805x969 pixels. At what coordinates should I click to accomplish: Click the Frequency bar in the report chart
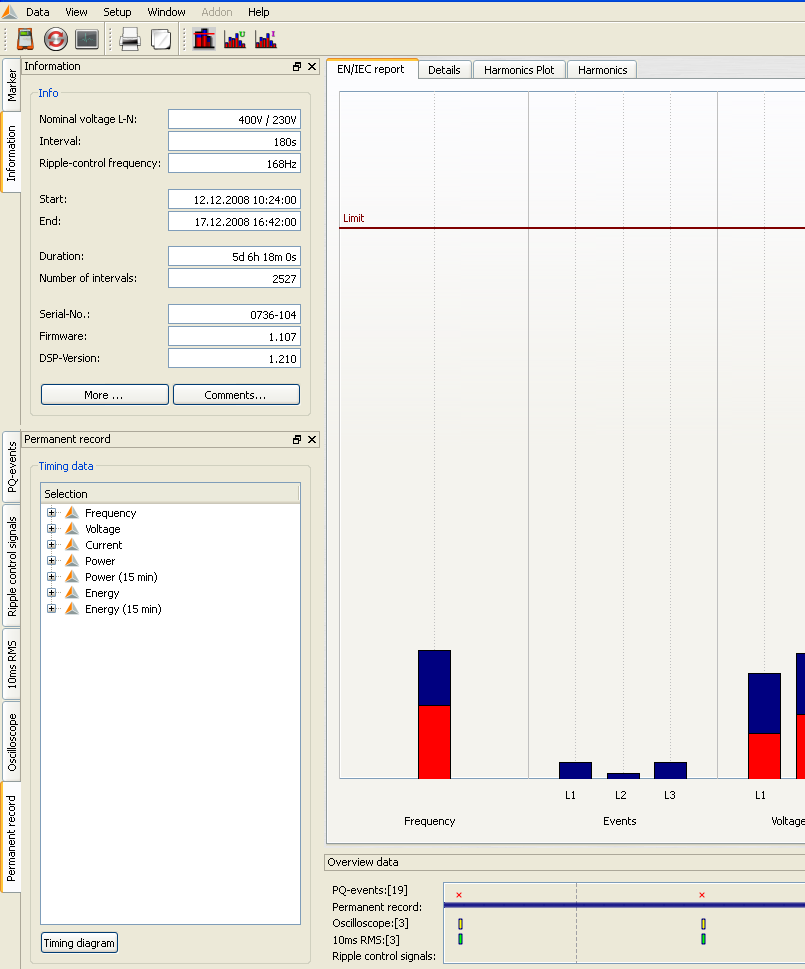[x=434, y=714]
